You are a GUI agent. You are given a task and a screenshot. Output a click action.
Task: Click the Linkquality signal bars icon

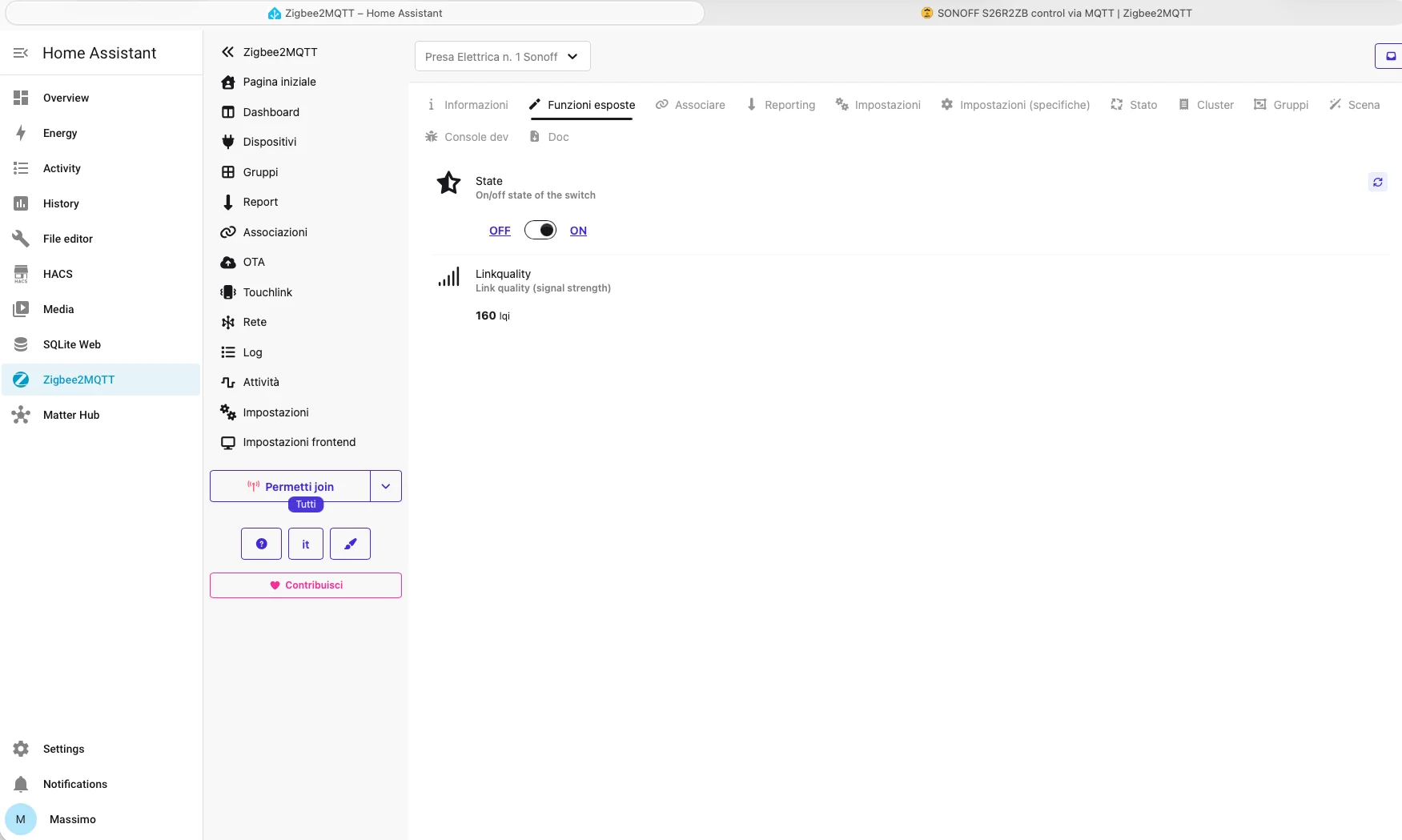(448, 277)
